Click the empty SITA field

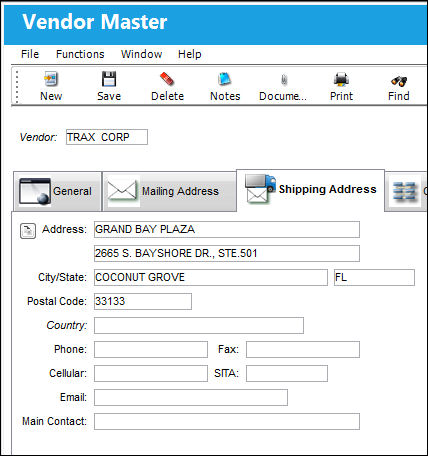[287, 373]
